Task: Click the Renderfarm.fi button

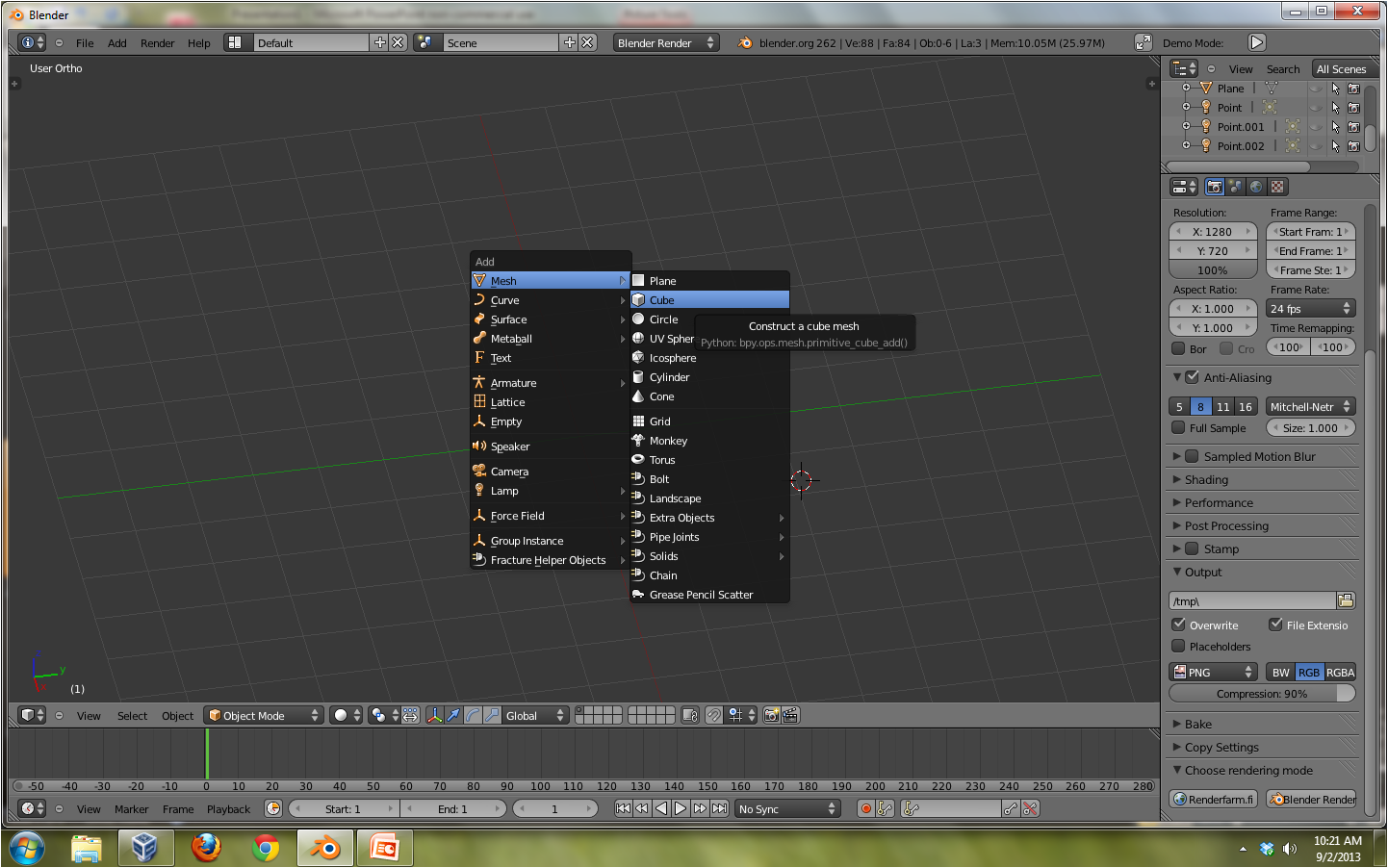Action: click(1213, 799)
